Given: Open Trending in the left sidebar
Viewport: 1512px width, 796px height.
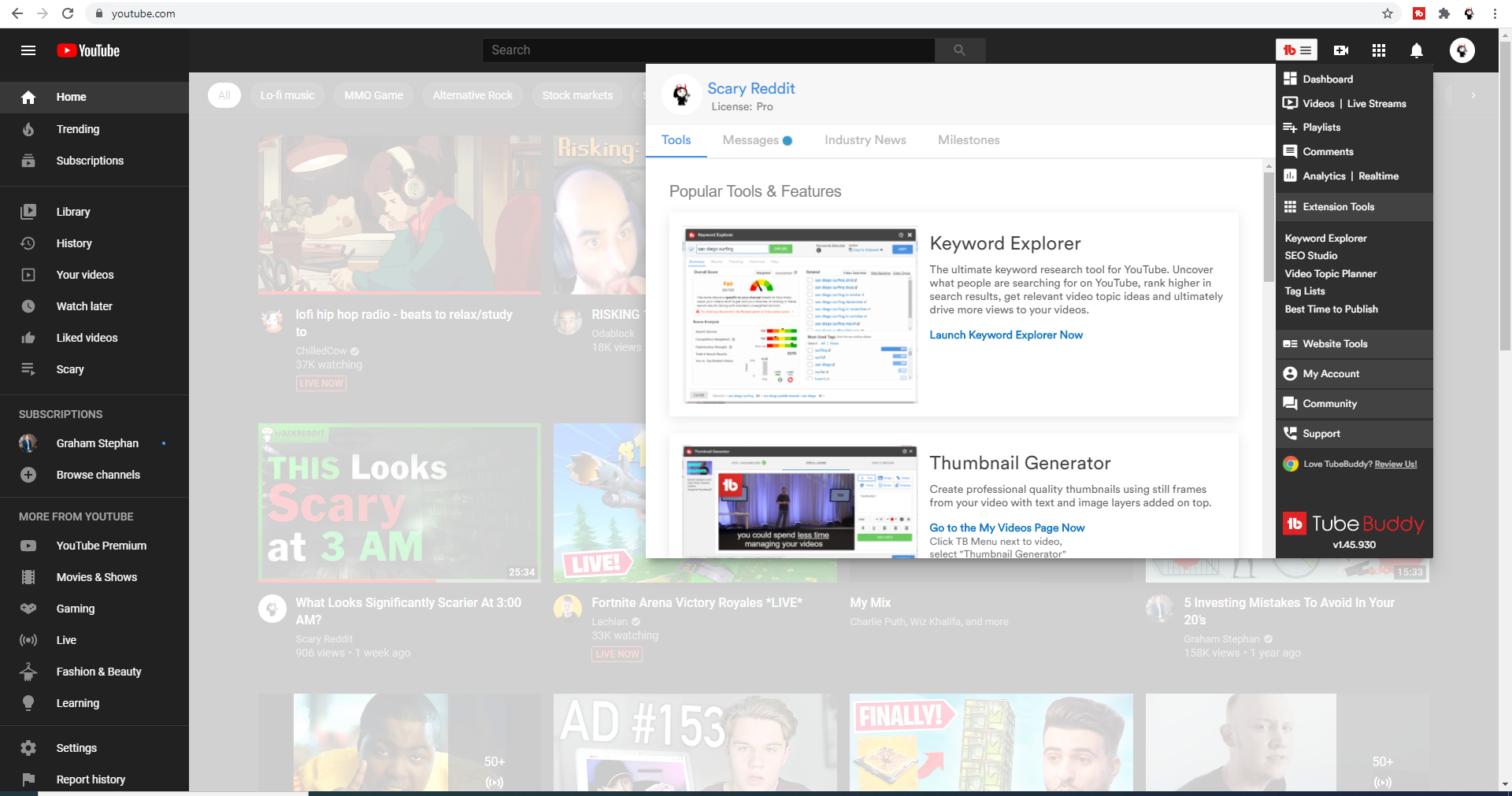Looking at the screenshot, I should pyautogui.click(x=77, y=129).
